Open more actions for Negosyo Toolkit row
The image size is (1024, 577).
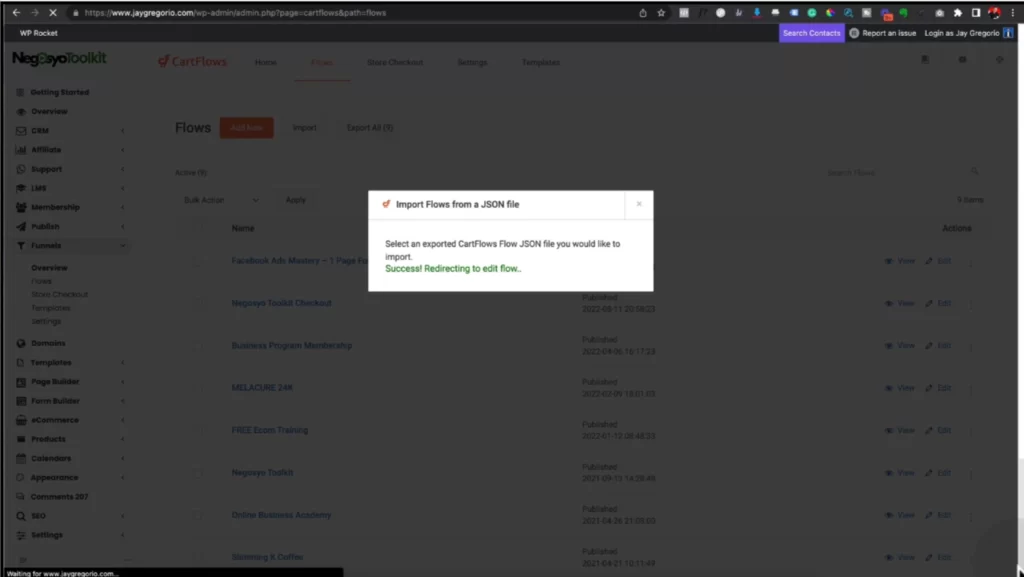pos(970,473)
